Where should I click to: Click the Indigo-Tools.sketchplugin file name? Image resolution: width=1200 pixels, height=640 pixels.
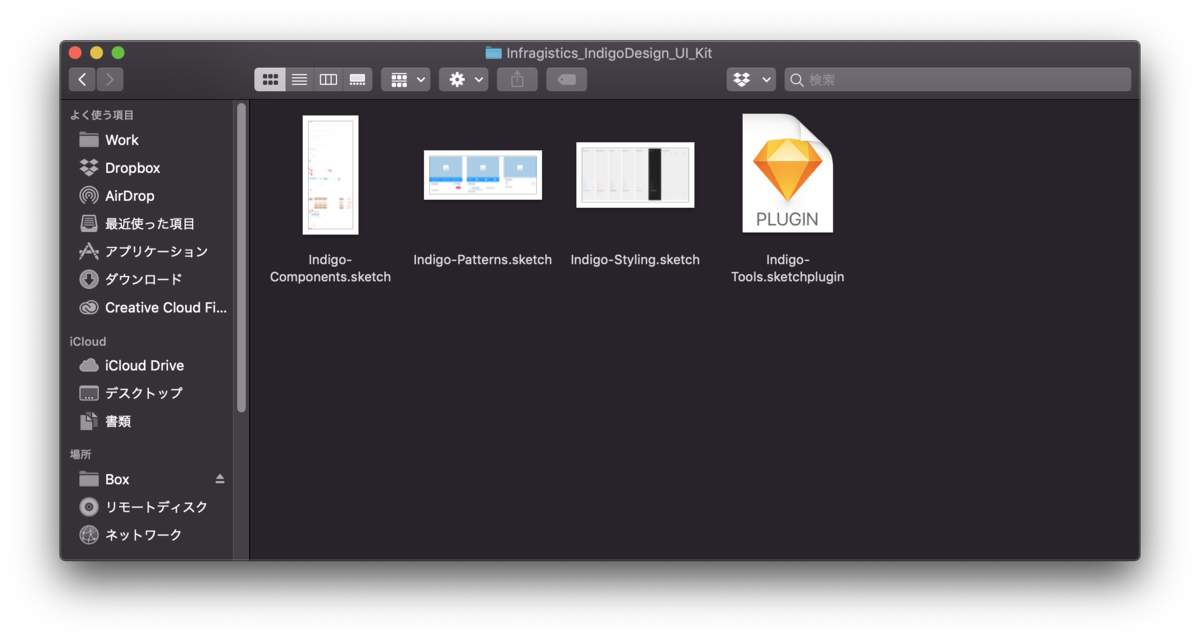[788, 268]
